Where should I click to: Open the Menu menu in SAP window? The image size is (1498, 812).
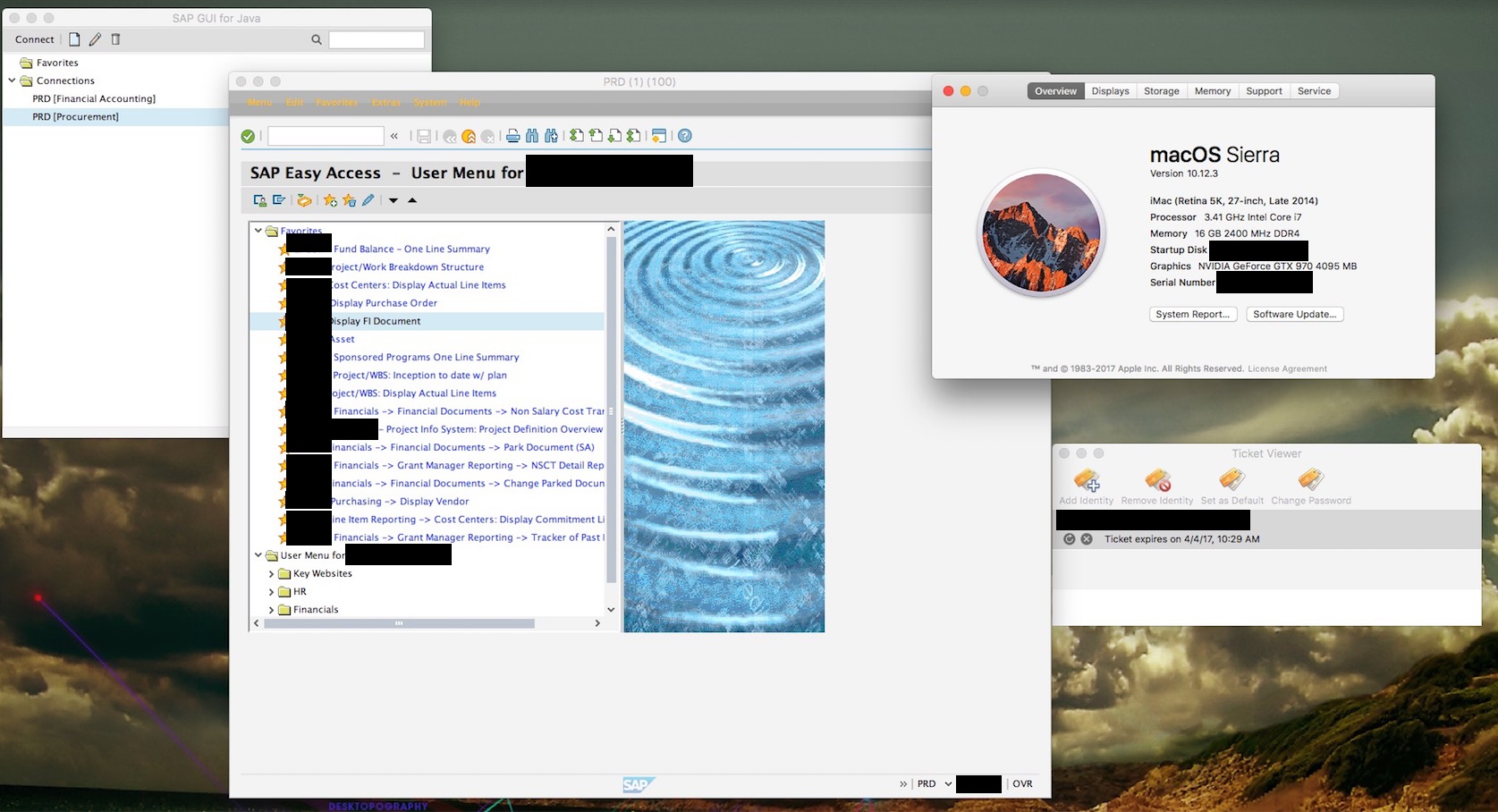click(x=259, y=103)
